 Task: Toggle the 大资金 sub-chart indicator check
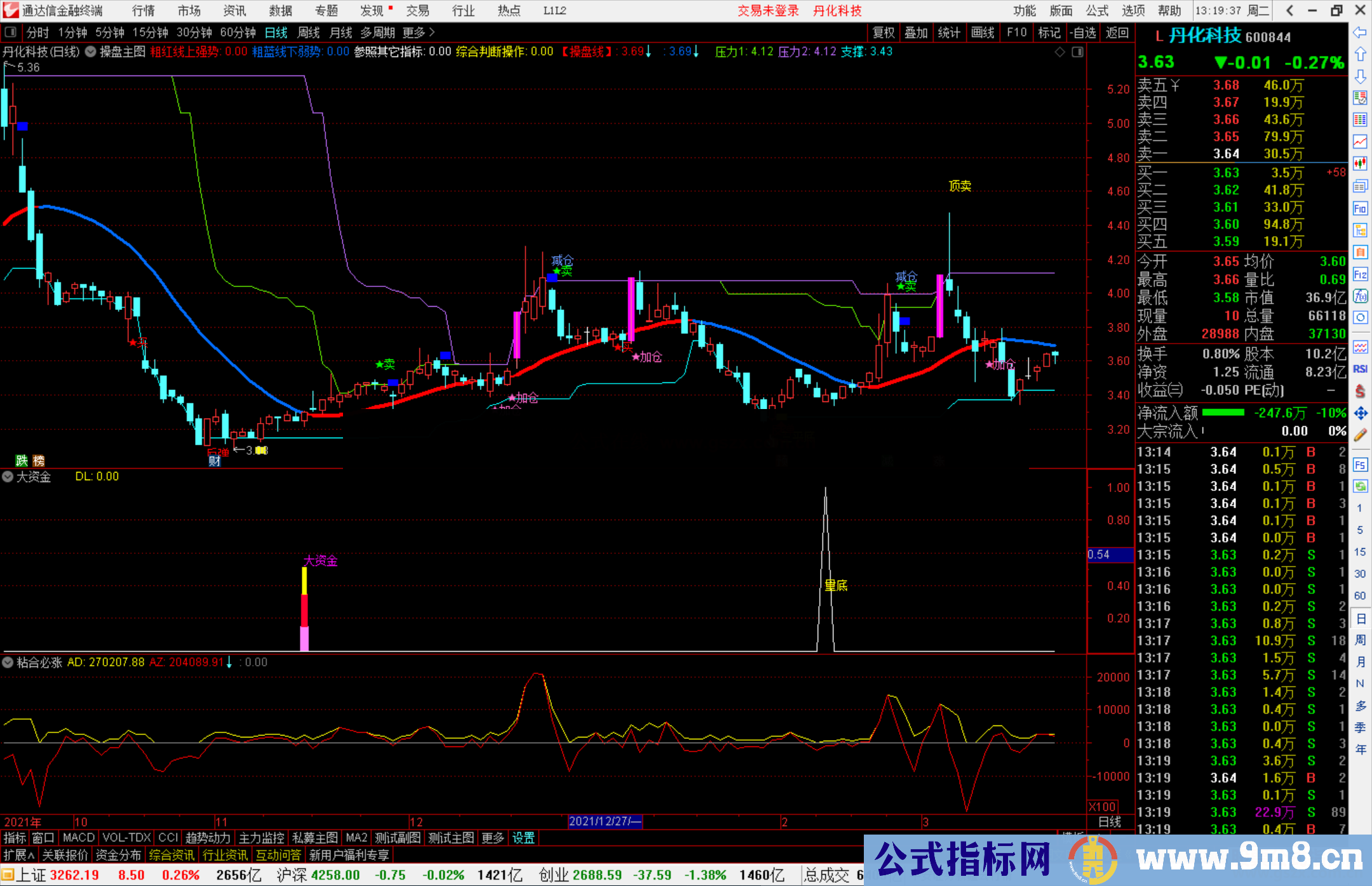[x=8, y=476]
